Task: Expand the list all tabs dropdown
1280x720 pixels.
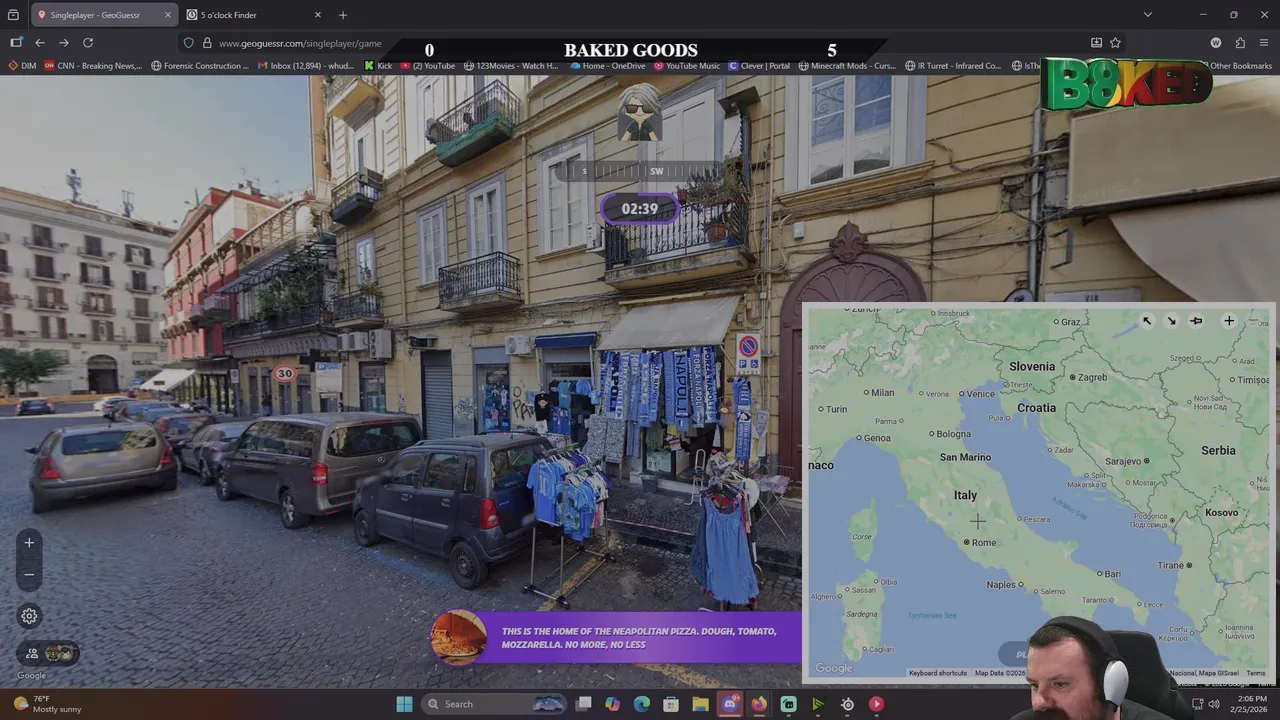Action: click(1148, 15)
